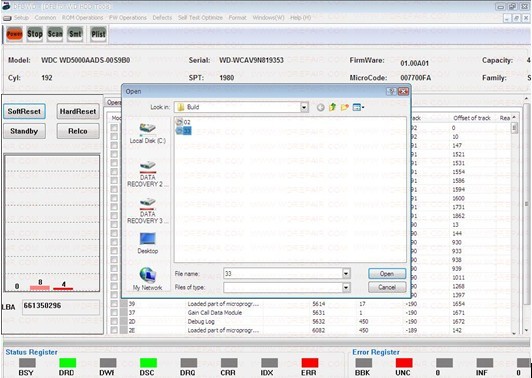532x378 pixels.
Task: Click Cancel in the Open dialog
Action: tap(387, 287)
